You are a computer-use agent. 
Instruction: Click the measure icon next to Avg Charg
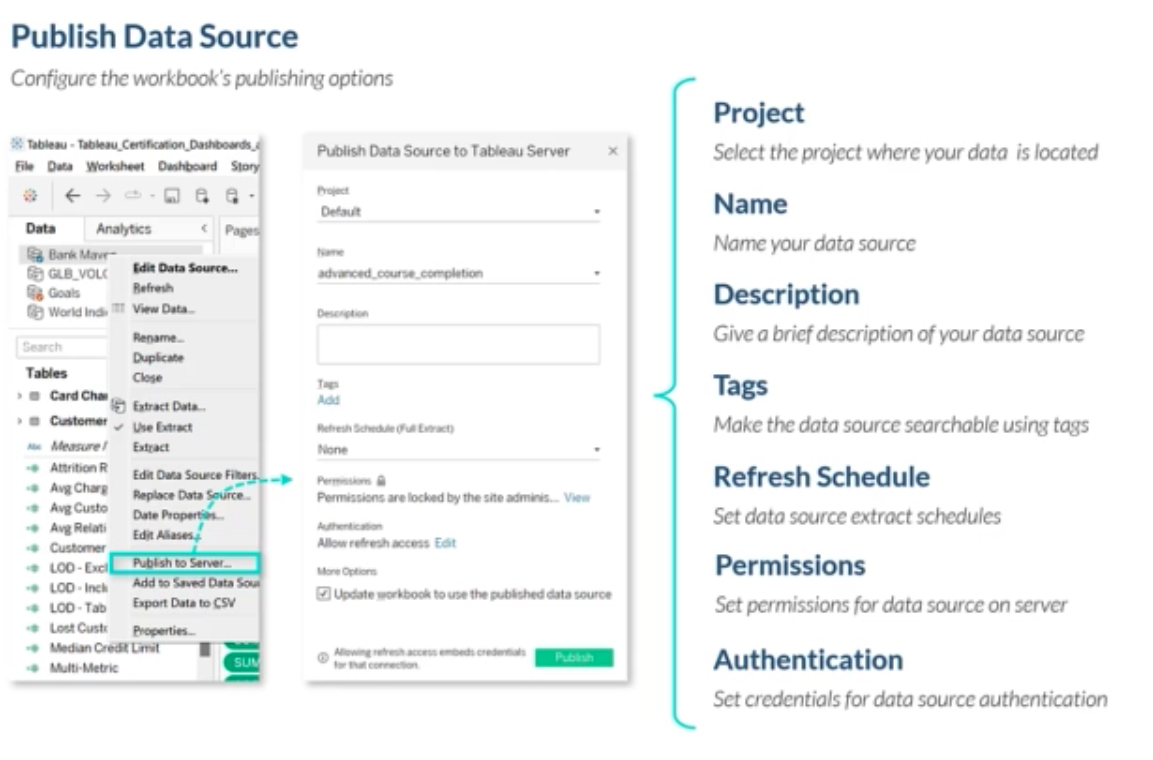[x=33, y=487]
